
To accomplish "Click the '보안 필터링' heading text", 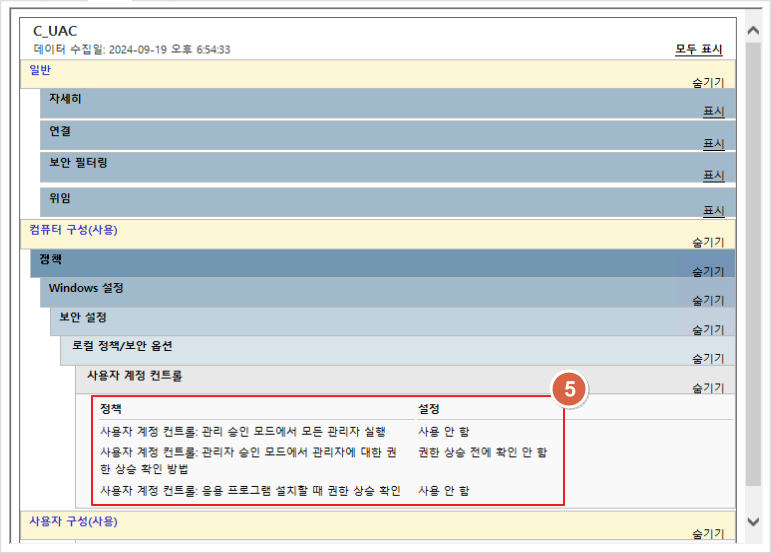I will coord(78,162).
